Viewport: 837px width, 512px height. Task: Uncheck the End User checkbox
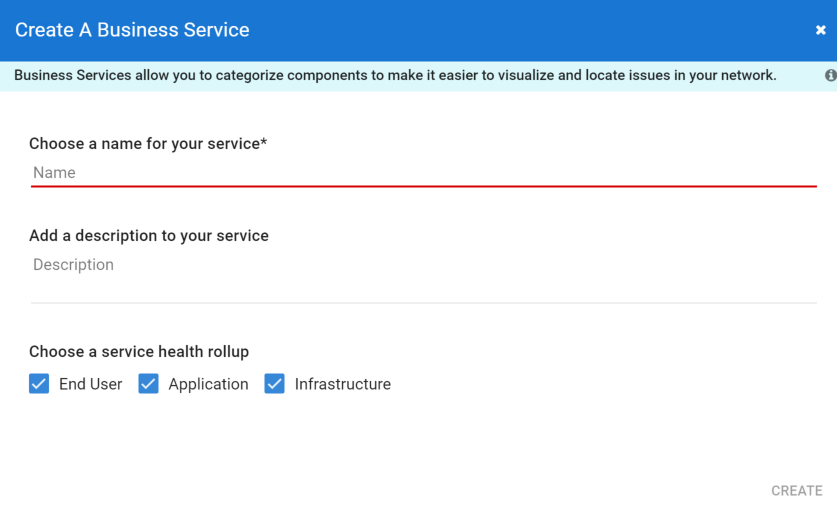[x=39, y=384]
